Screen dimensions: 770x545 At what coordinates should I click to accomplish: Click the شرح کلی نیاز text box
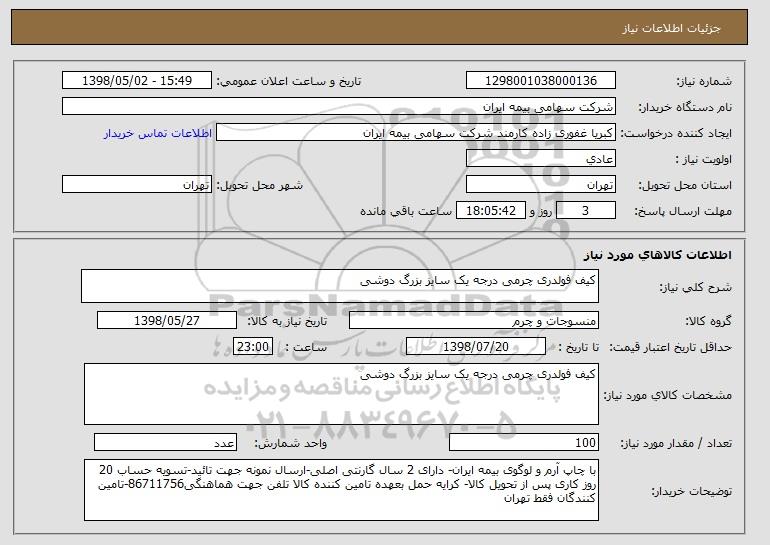(340, 286)
